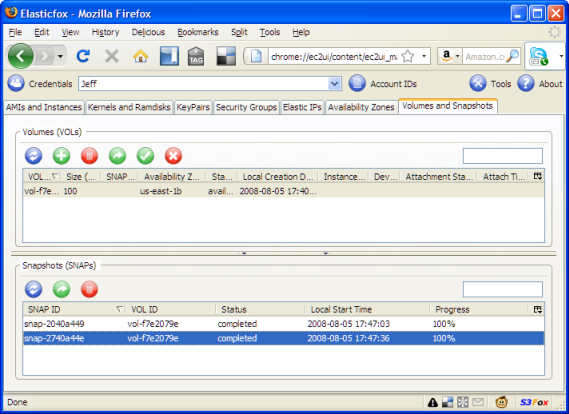Open the Delicious menu
The image size is (569, 414).
tap(148, 32)
